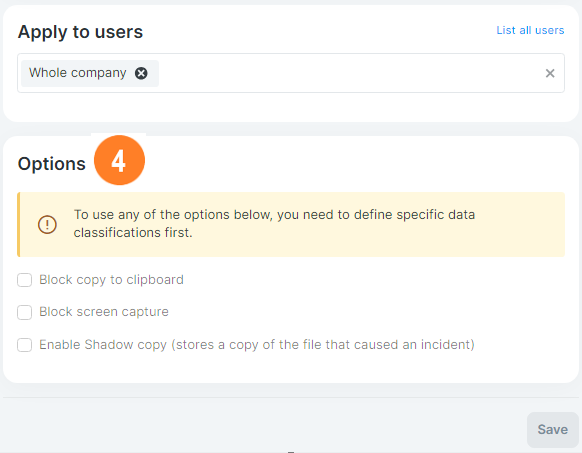Select the "Whole company" chip text
The height and width of the screenshot is (453, 582).
coord(78,73)
